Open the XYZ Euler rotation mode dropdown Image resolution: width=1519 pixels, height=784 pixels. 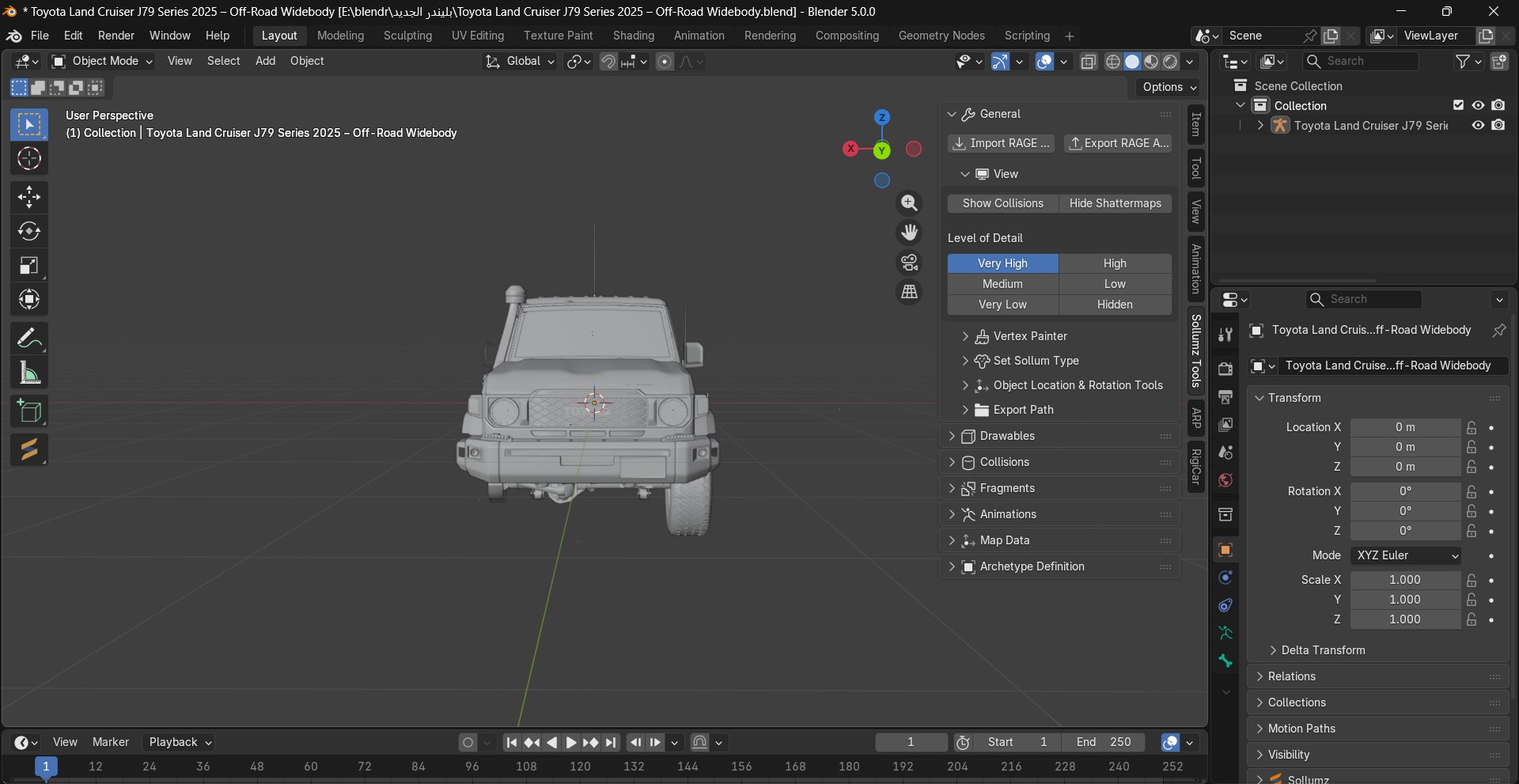tap(1406, 555)
